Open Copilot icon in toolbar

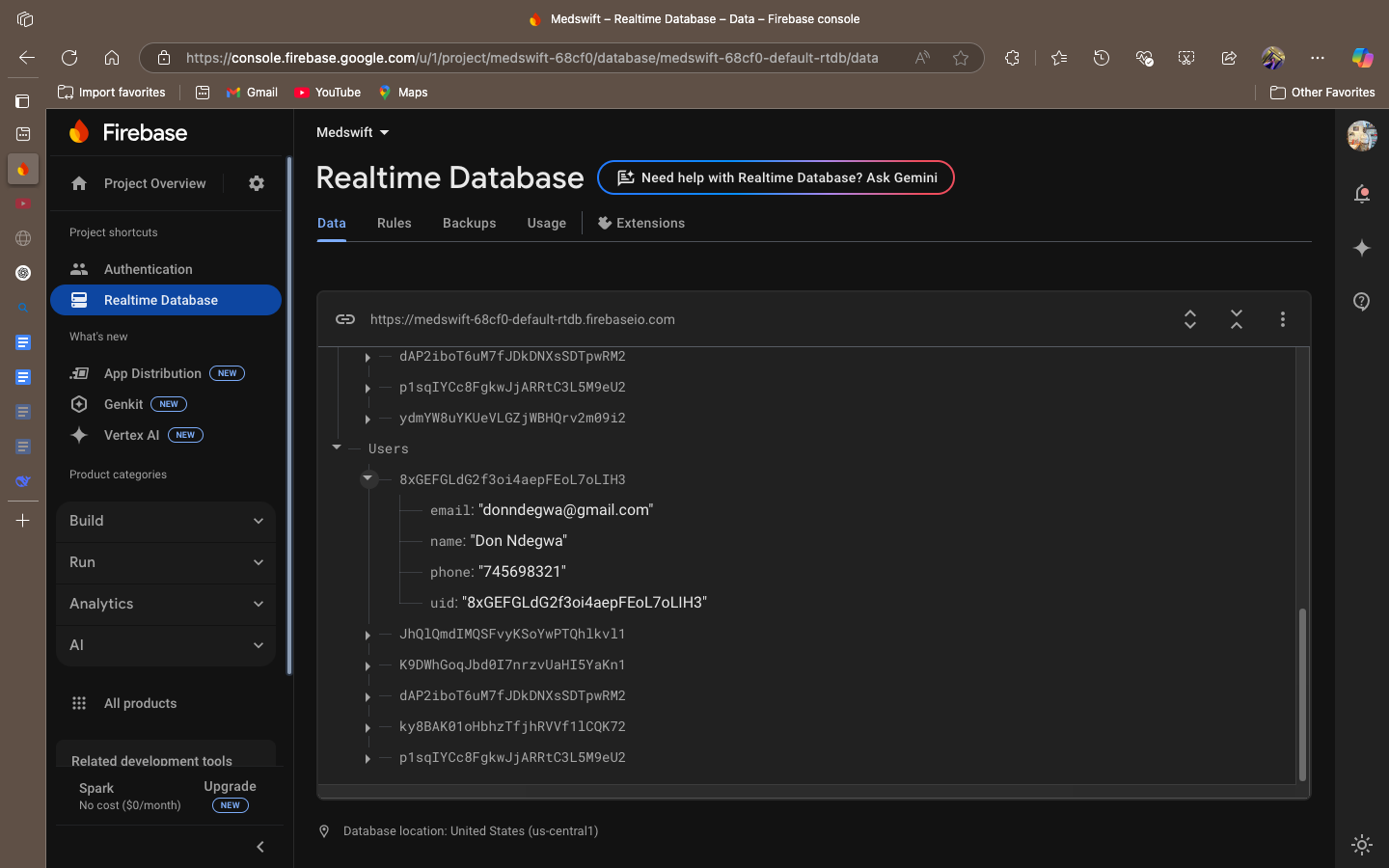[1362, 58]
